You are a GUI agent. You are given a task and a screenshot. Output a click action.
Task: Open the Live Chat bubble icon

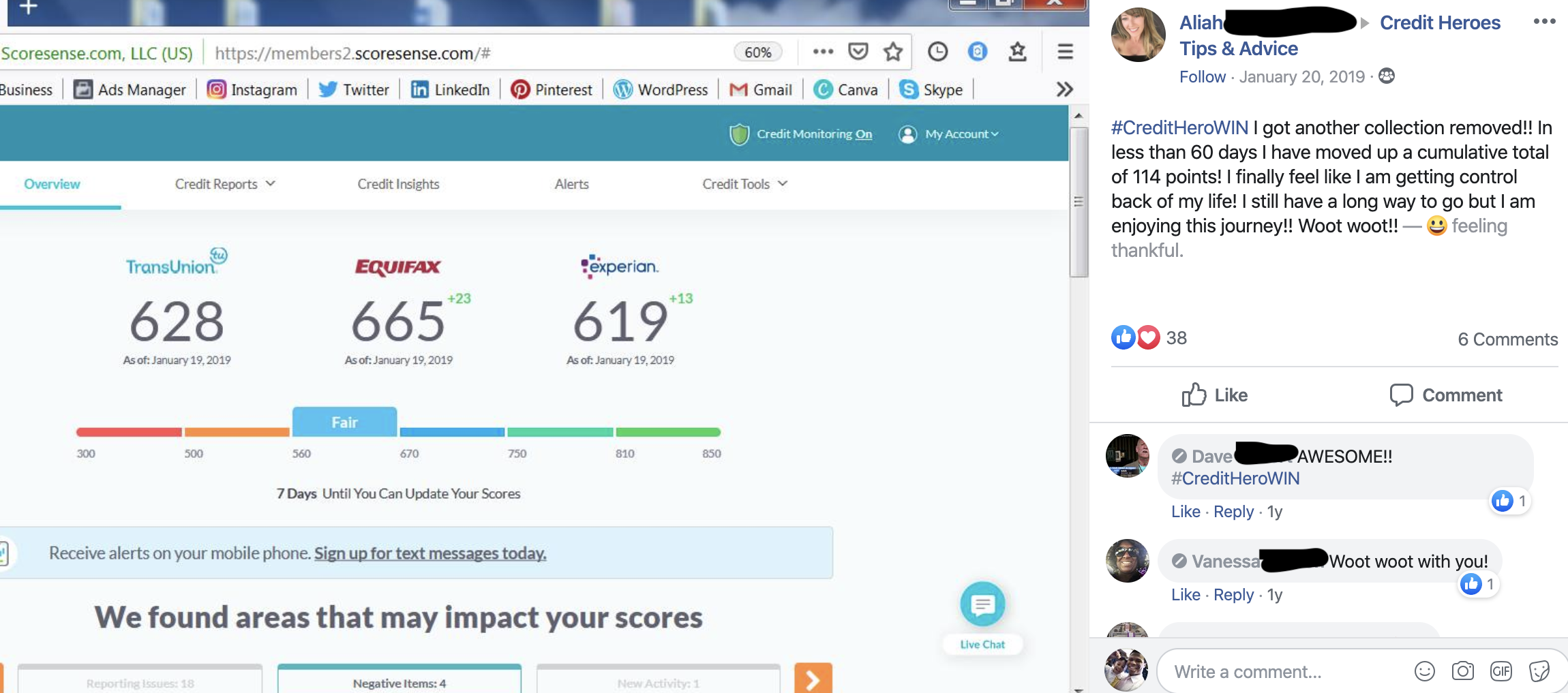pyautogui.click(x=982, y=604)
